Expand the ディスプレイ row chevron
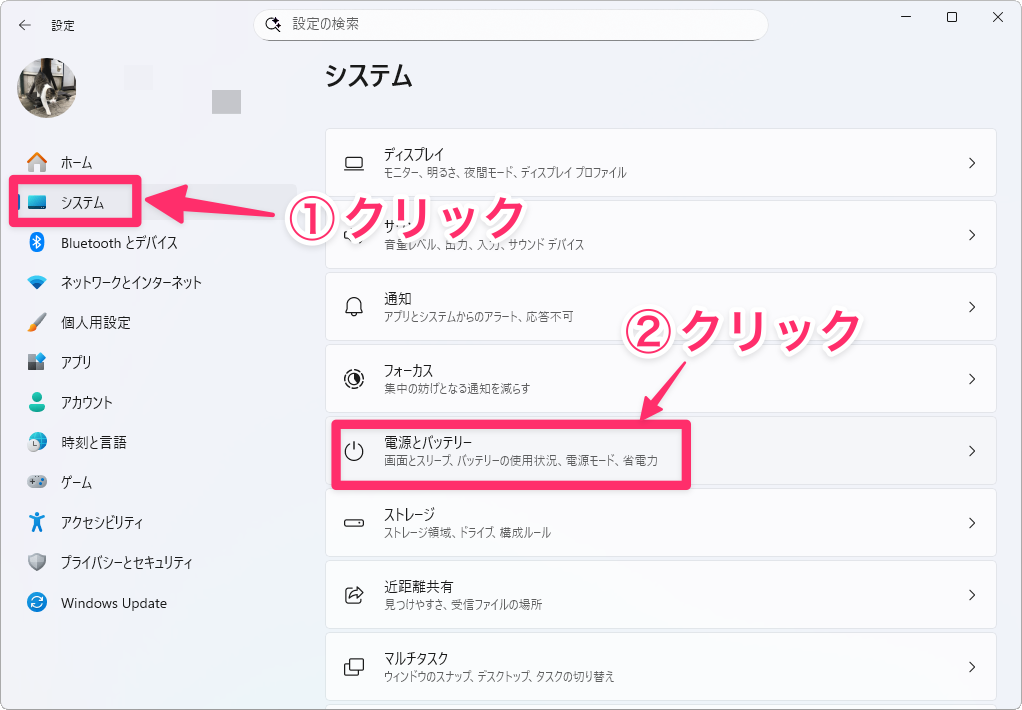1022x710 pixels. coord(971,163)
